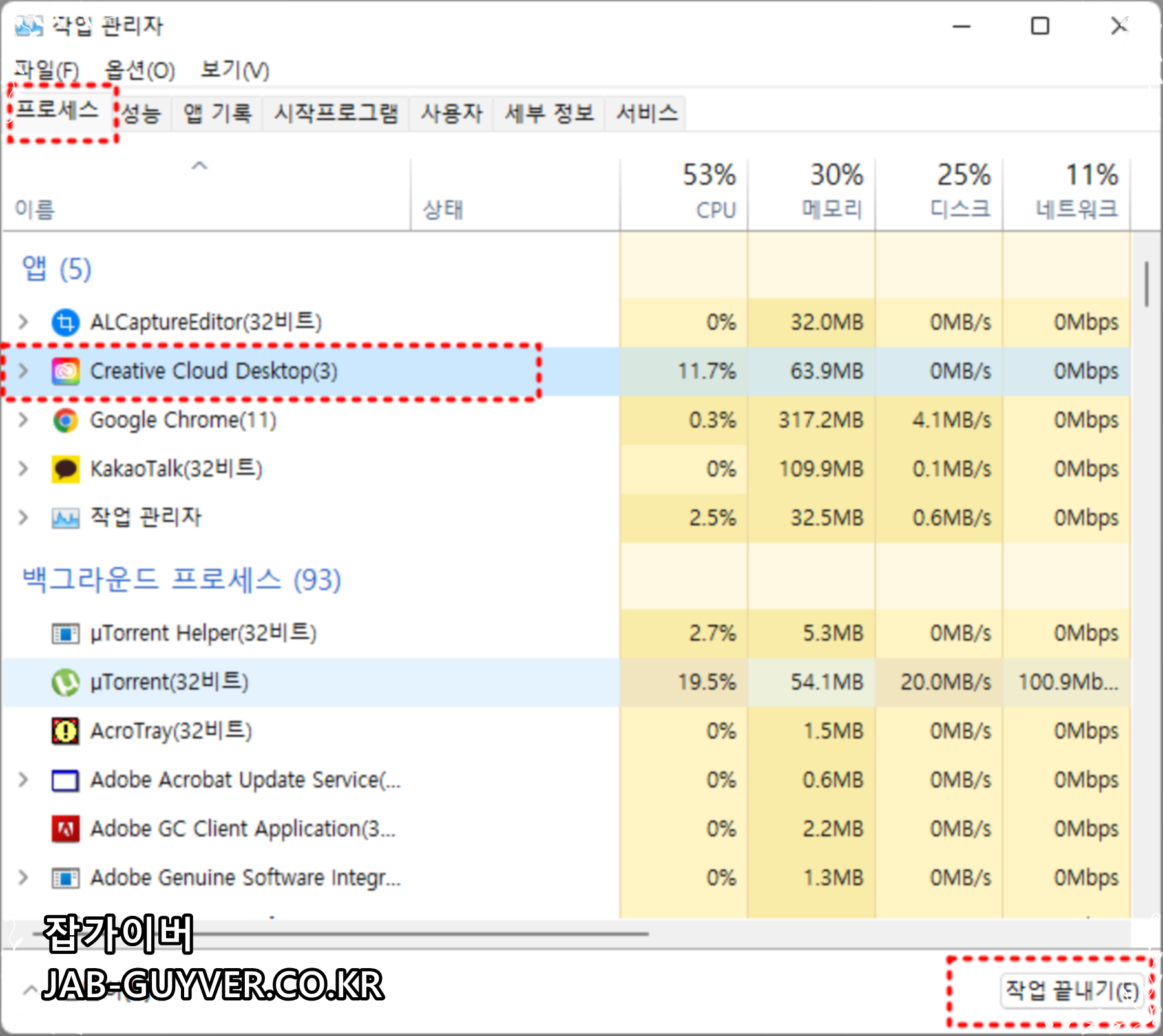The image size is (1163, 1036).
Task: Click the ALCaptureEditor app icon
Action: pos(65,322)
